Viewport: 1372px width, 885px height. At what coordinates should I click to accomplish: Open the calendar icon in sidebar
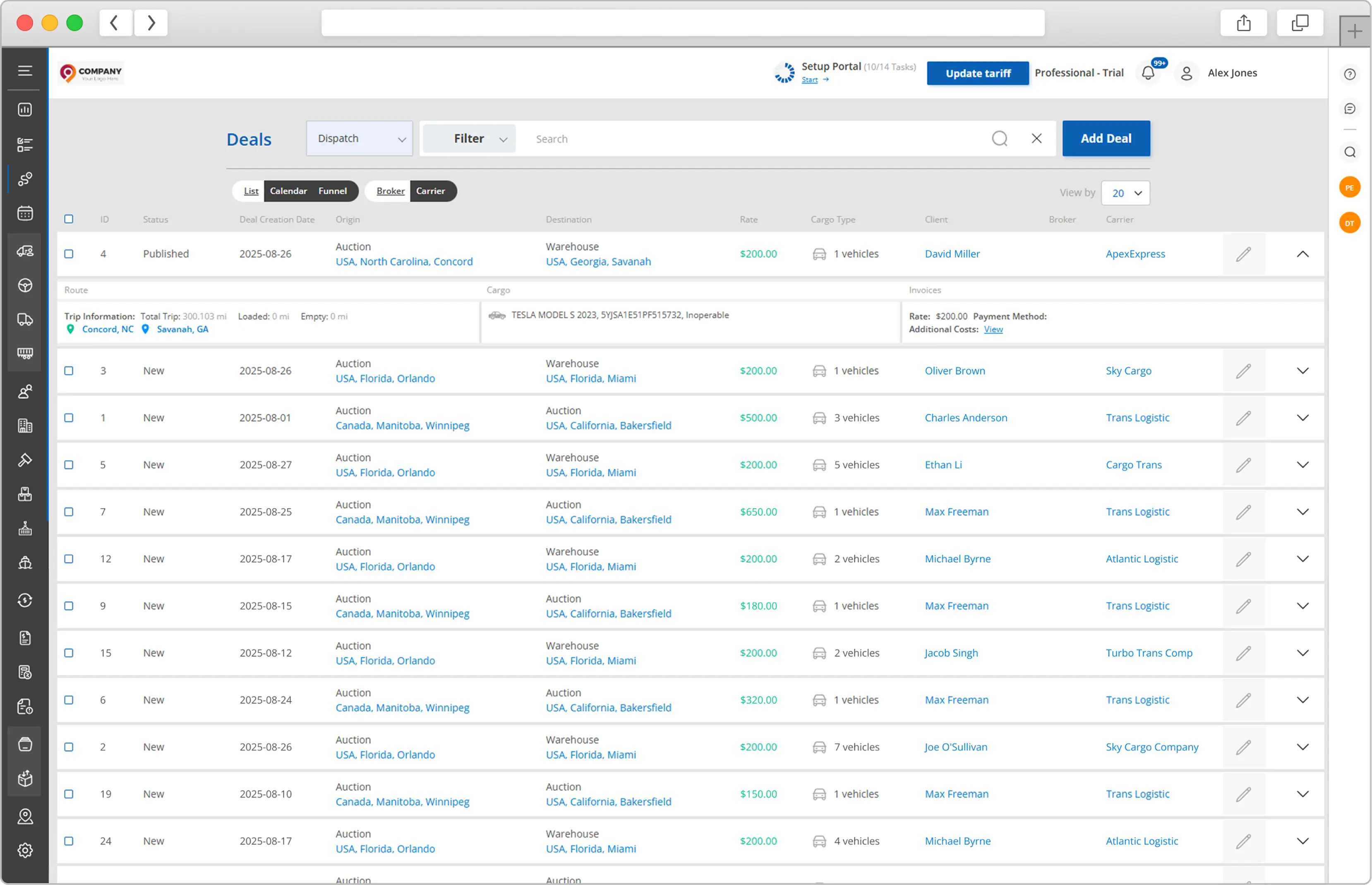25,213
